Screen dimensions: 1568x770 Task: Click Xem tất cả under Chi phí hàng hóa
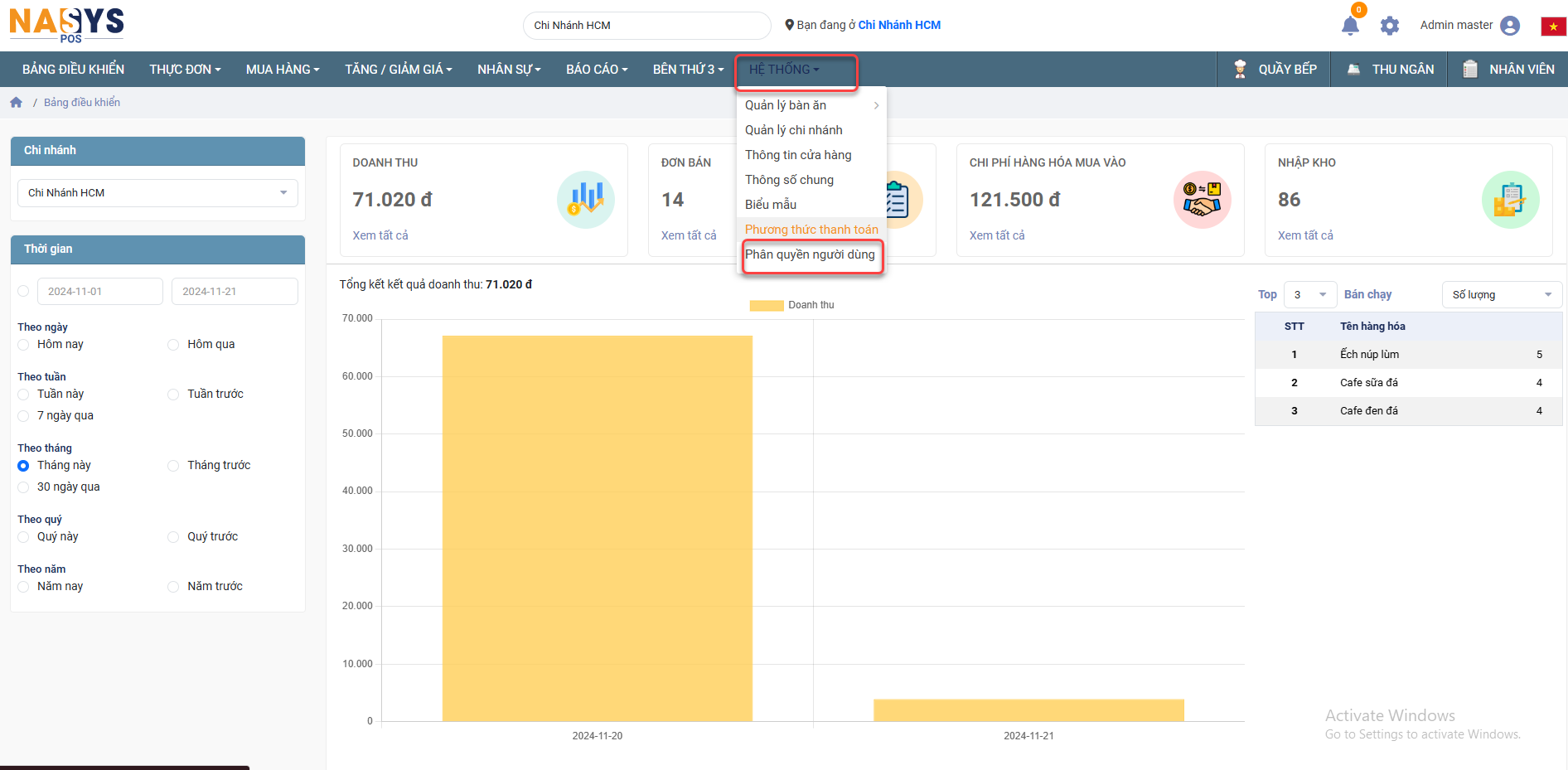(x=997, y=235)
